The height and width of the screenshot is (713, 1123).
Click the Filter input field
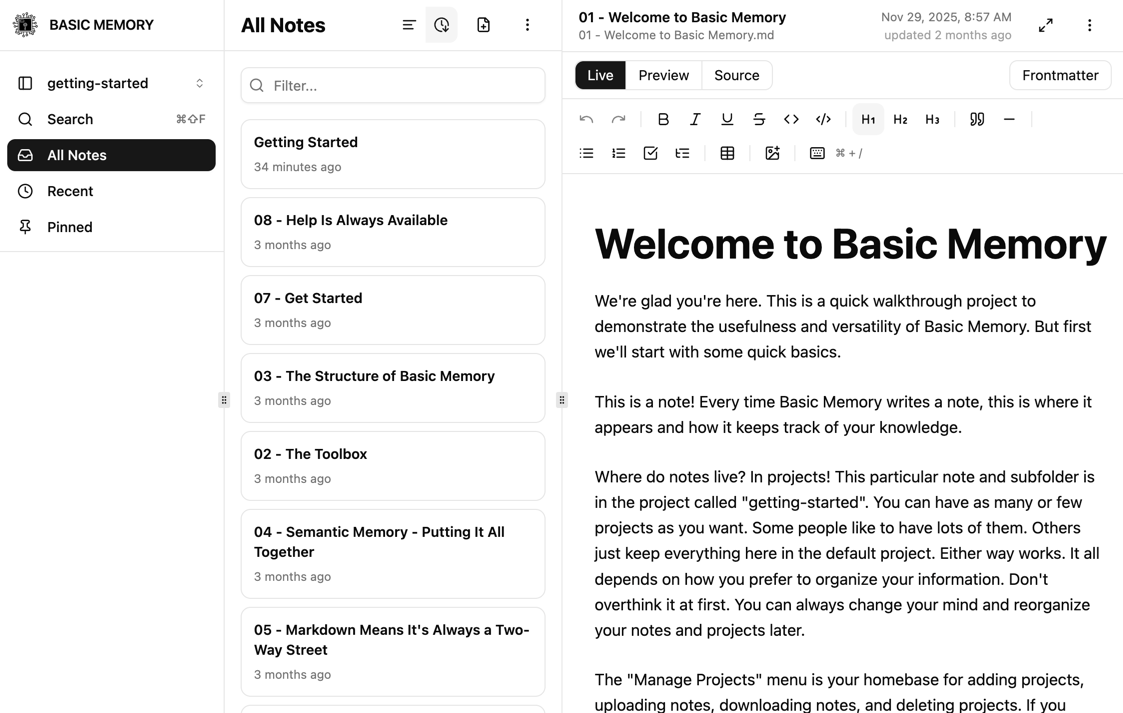point(393,86)
